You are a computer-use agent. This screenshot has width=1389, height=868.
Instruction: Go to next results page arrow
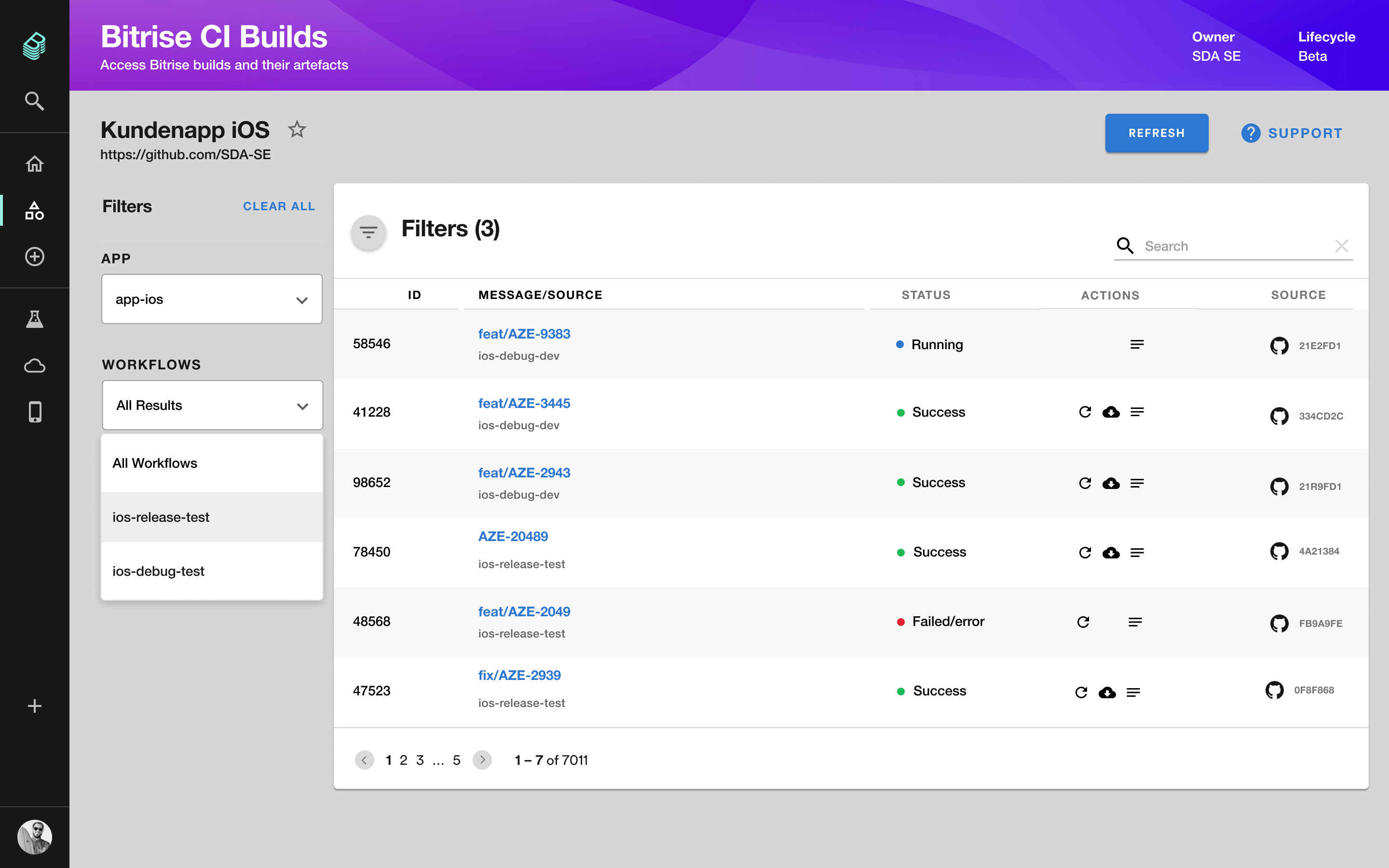pos(482,760)
